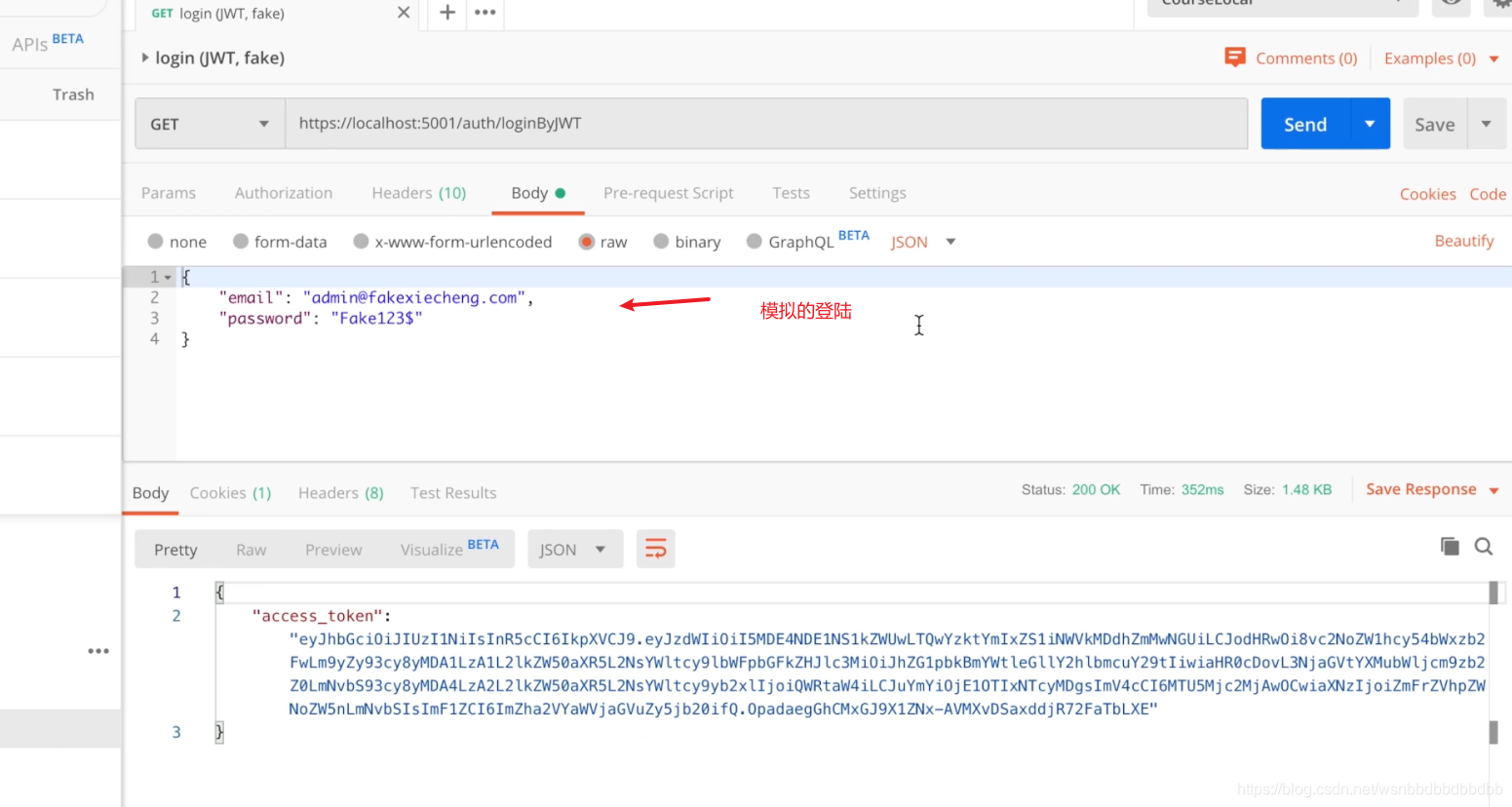Switch response view to Raw
The image size is (1512, 807).
coord(251,550)
